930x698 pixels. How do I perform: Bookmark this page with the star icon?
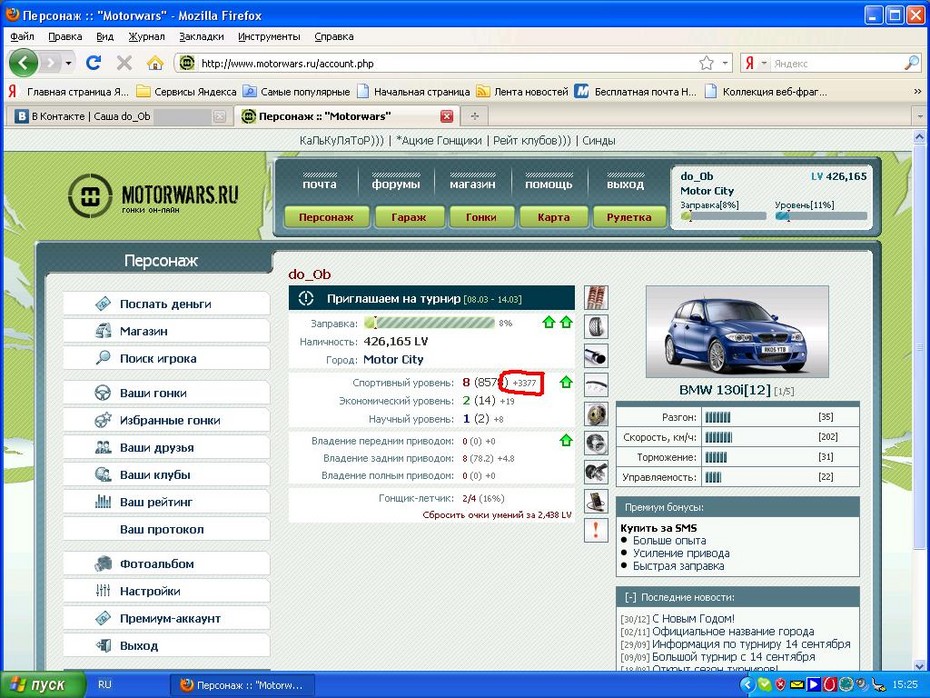pyautogui.click(x=706, y=63)
